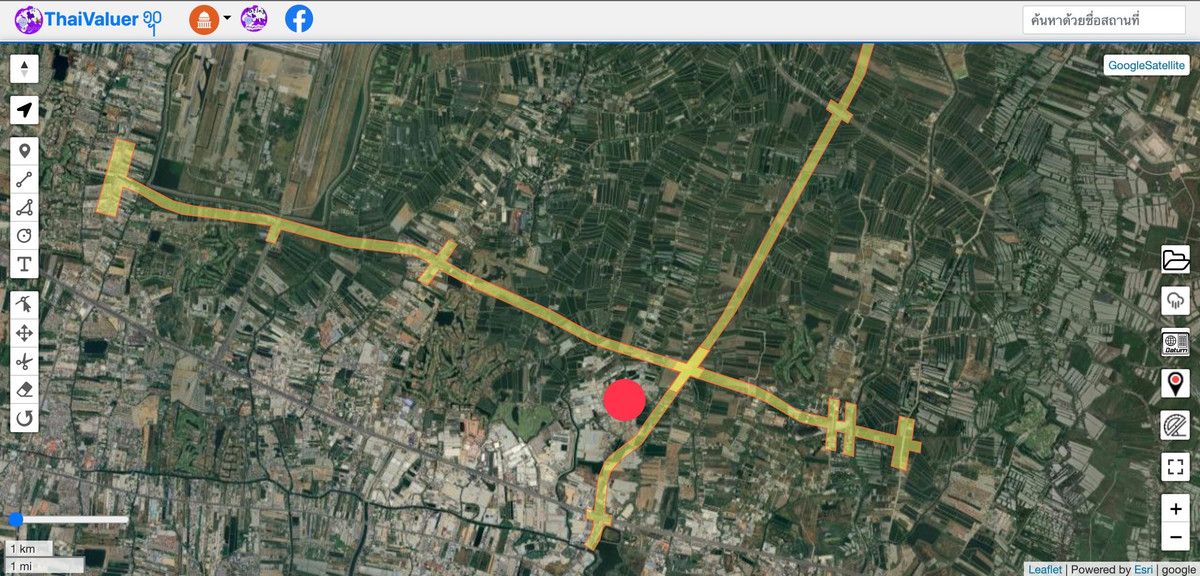Click the Leaflet attribution link
This screenshot has height=576, width=1200.
1044,569
